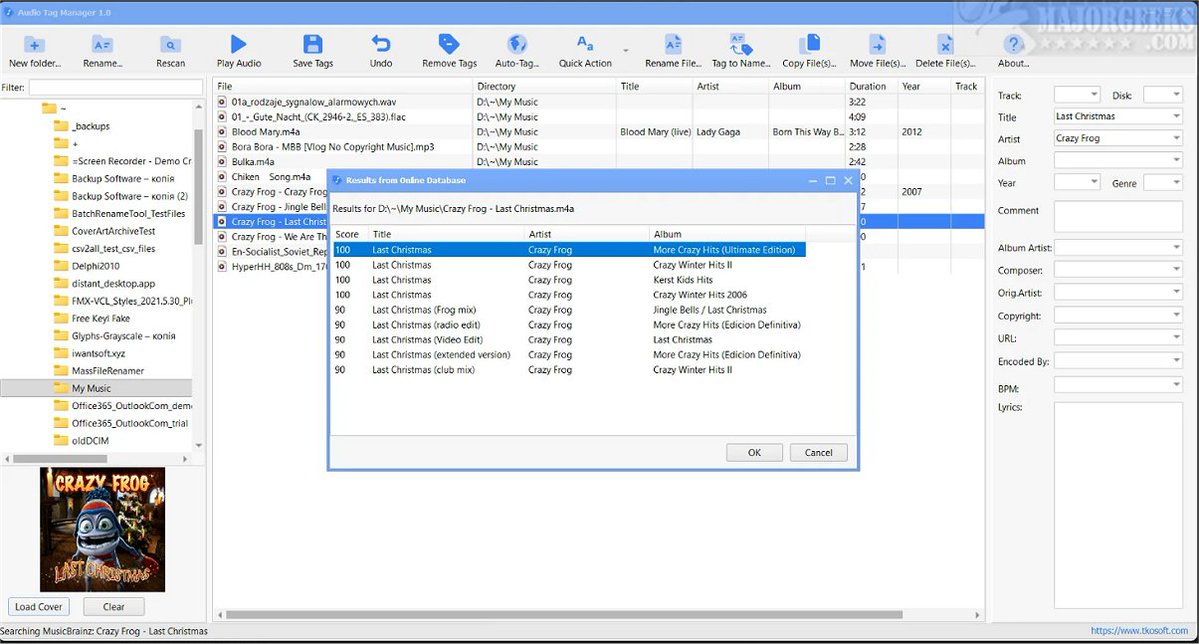Viewport: 1199px width, 644px height.
Task: Click the Crazy Frog cover art thumbnail
Action: click(x=102, y=529)
